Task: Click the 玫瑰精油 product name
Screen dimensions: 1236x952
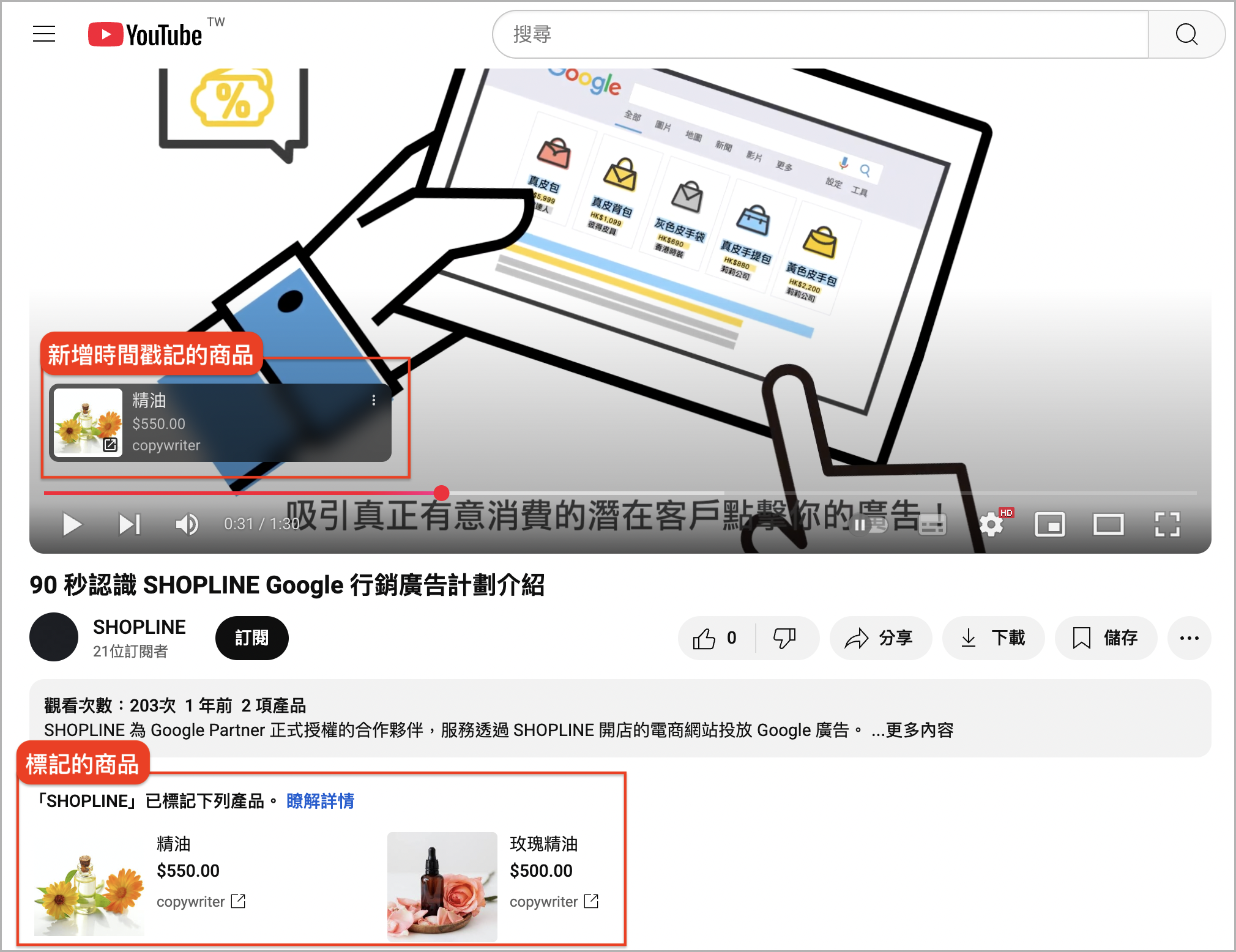Action: click(x=544, y=844)
